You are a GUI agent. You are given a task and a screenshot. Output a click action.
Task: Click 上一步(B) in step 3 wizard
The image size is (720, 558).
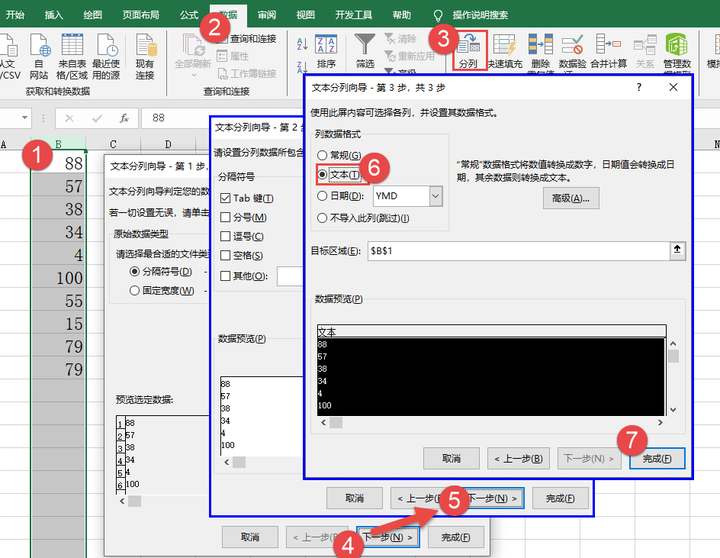518,458
